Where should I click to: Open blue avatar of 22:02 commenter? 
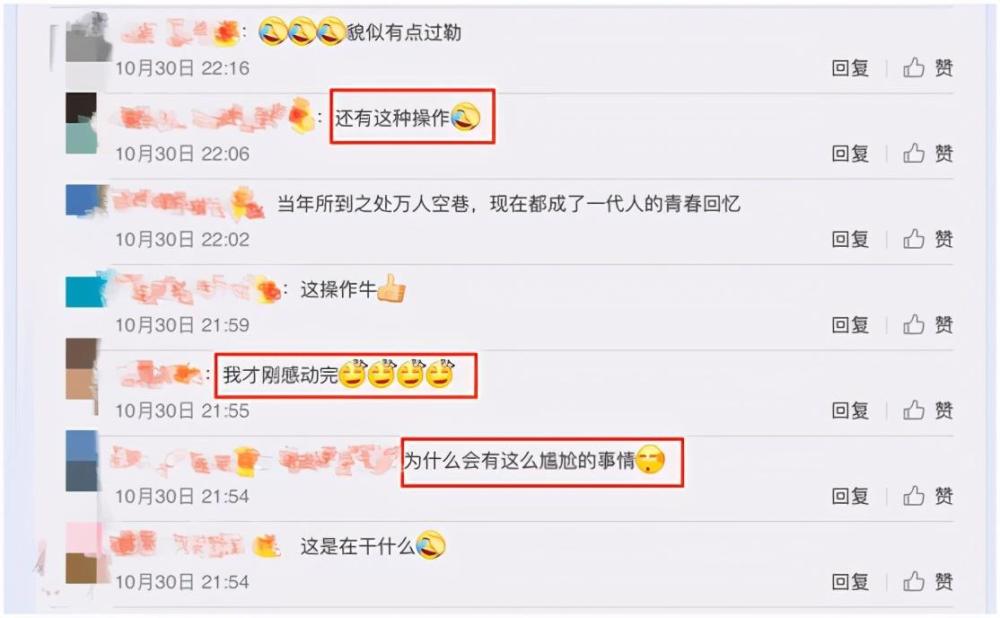point(83,200)
